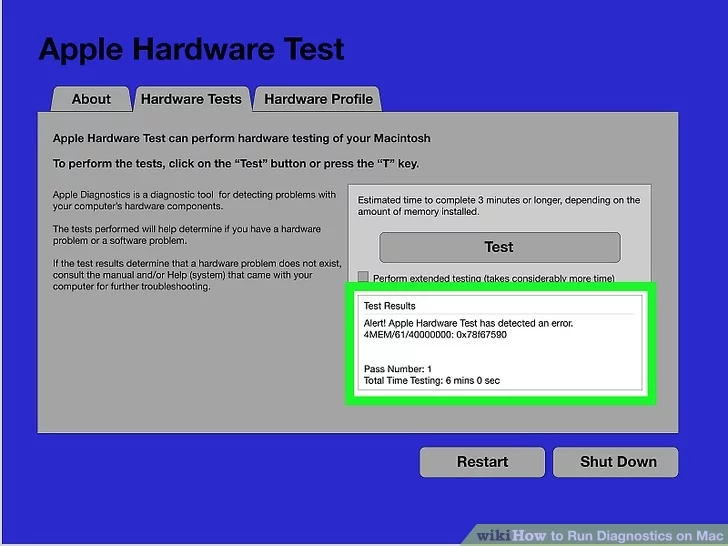Click the Test Results heading
The height and width of the screenshot is (546, 728).
pyautogui.click(x=389, y=306)
